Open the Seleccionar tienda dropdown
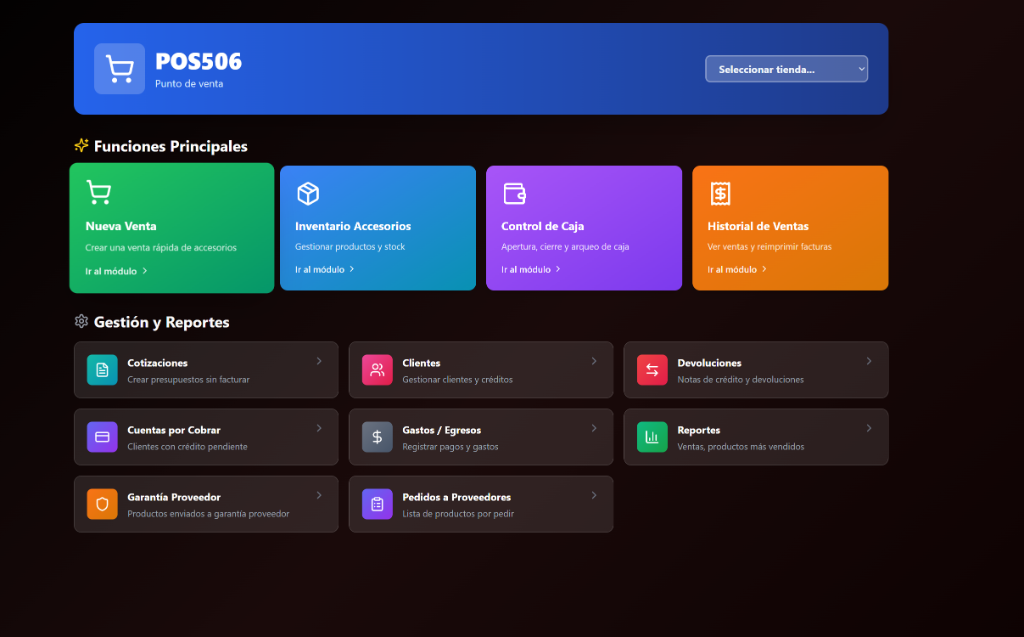This screenshot has height=637, width=1024. pos(786,69)
